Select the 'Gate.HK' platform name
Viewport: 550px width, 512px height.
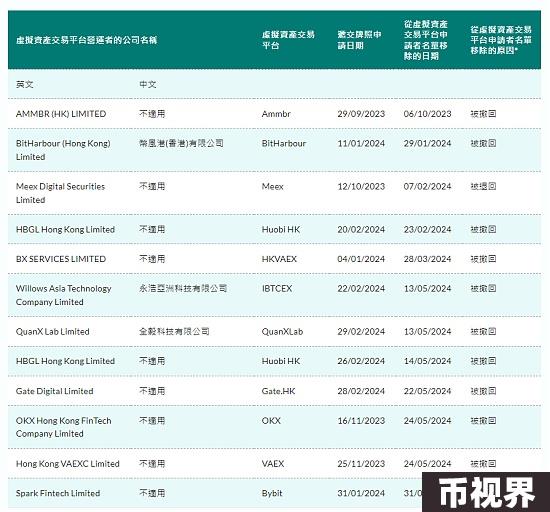coord(279,391)
